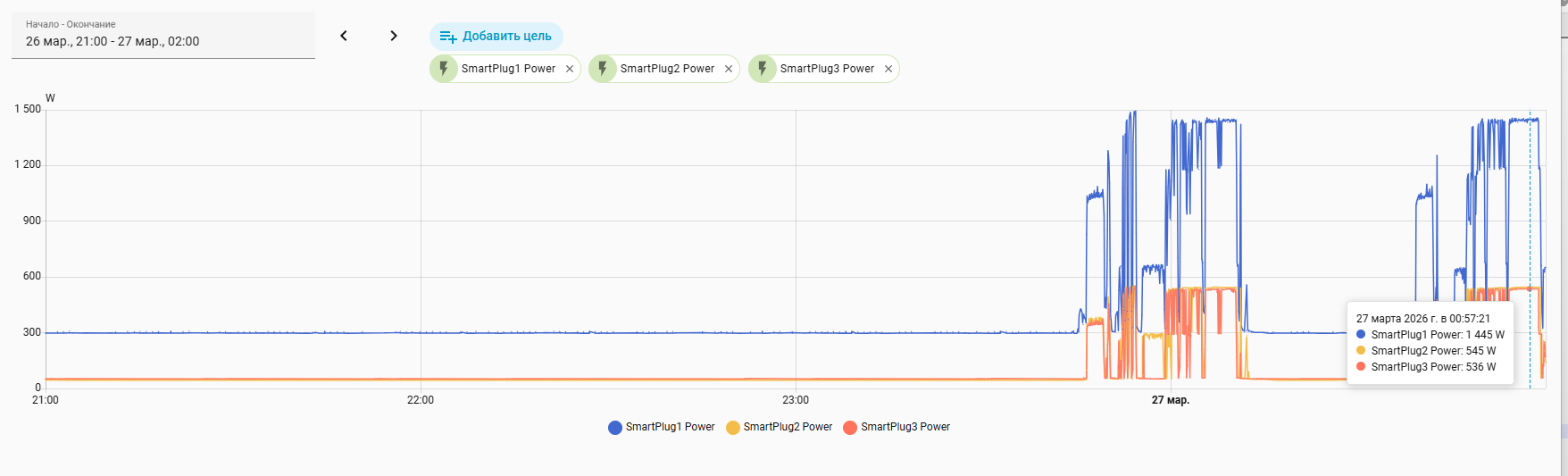Toggle SmartPlug2 Power series in legend
Viewport: 1568px width, 476px height.
click(x=788, y=427)
